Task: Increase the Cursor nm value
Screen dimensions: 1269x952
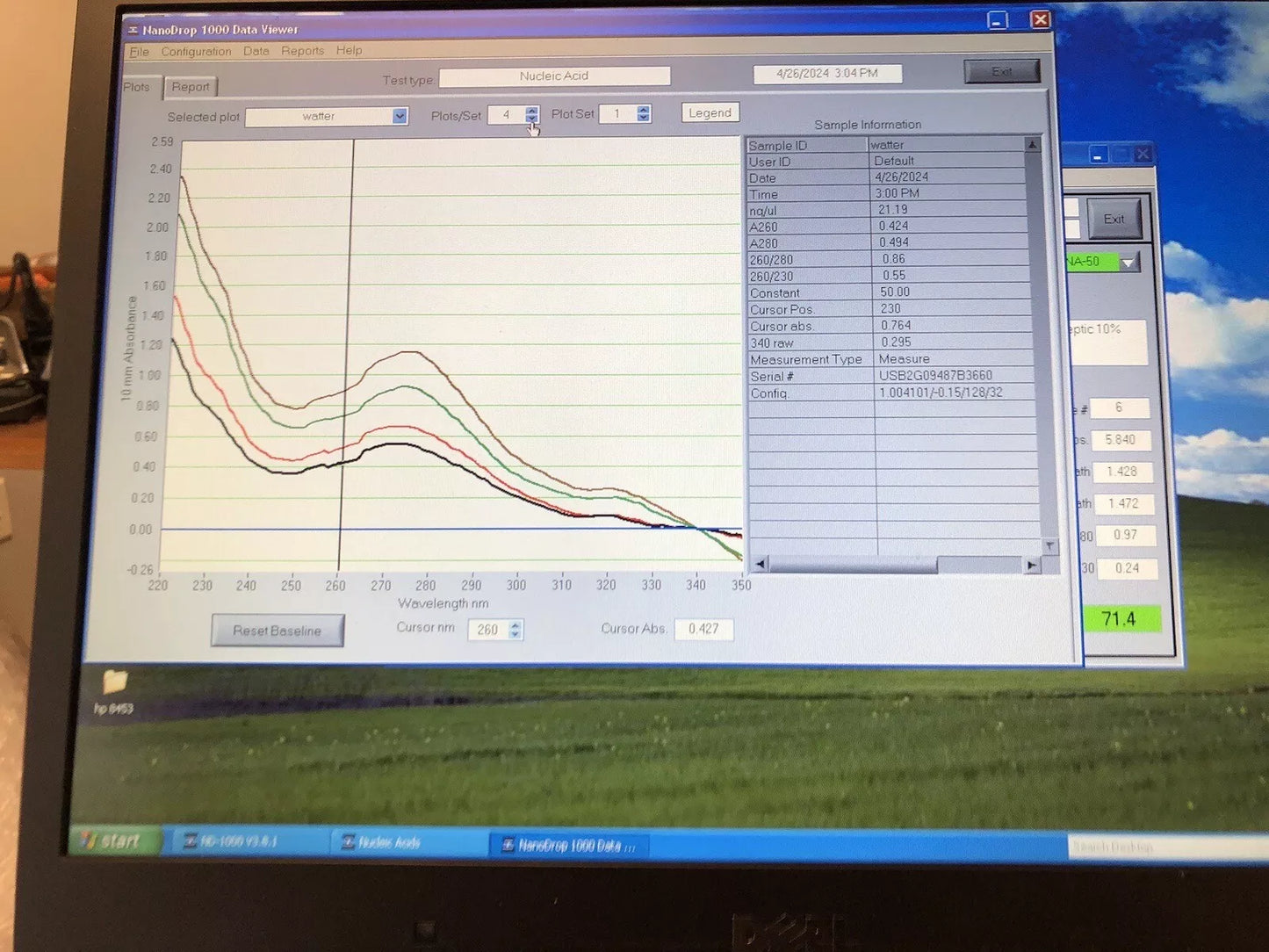Action: click(516, 625)
